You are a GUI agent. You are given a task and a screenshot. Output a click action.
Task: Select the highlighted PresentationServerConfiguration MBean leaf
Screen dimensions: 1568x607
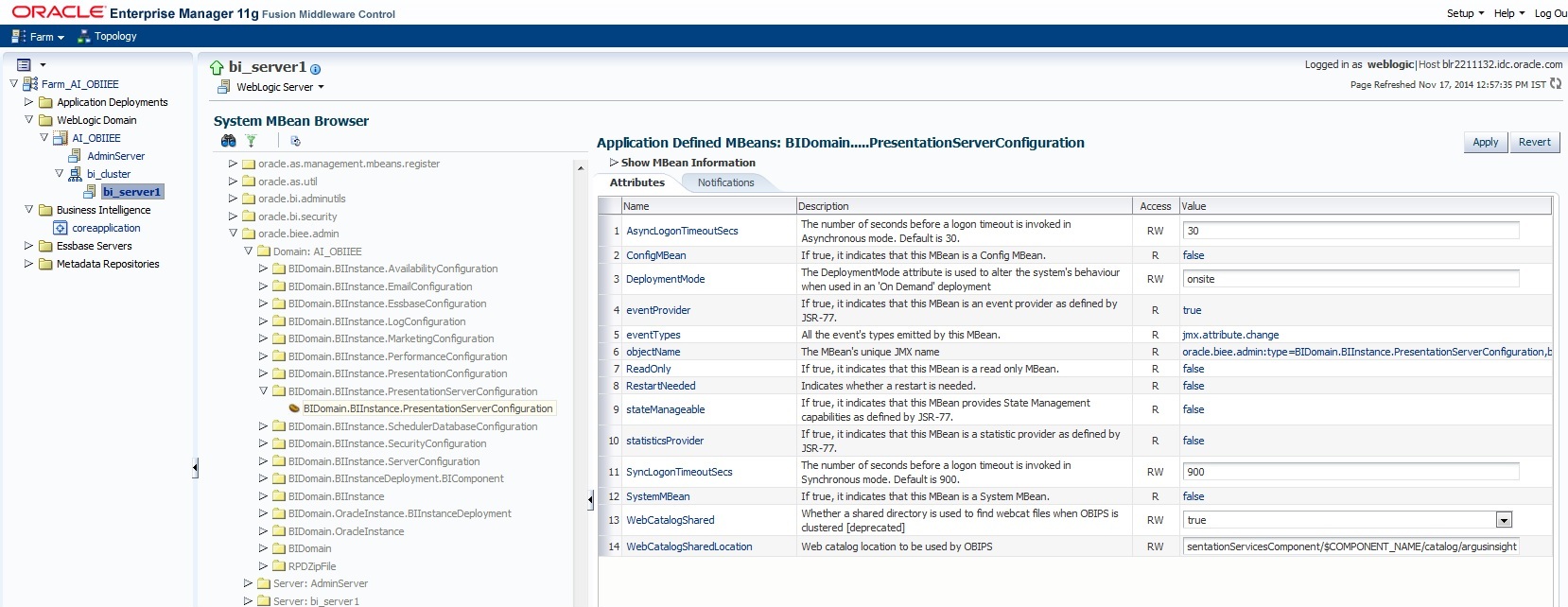click(427, 408)
